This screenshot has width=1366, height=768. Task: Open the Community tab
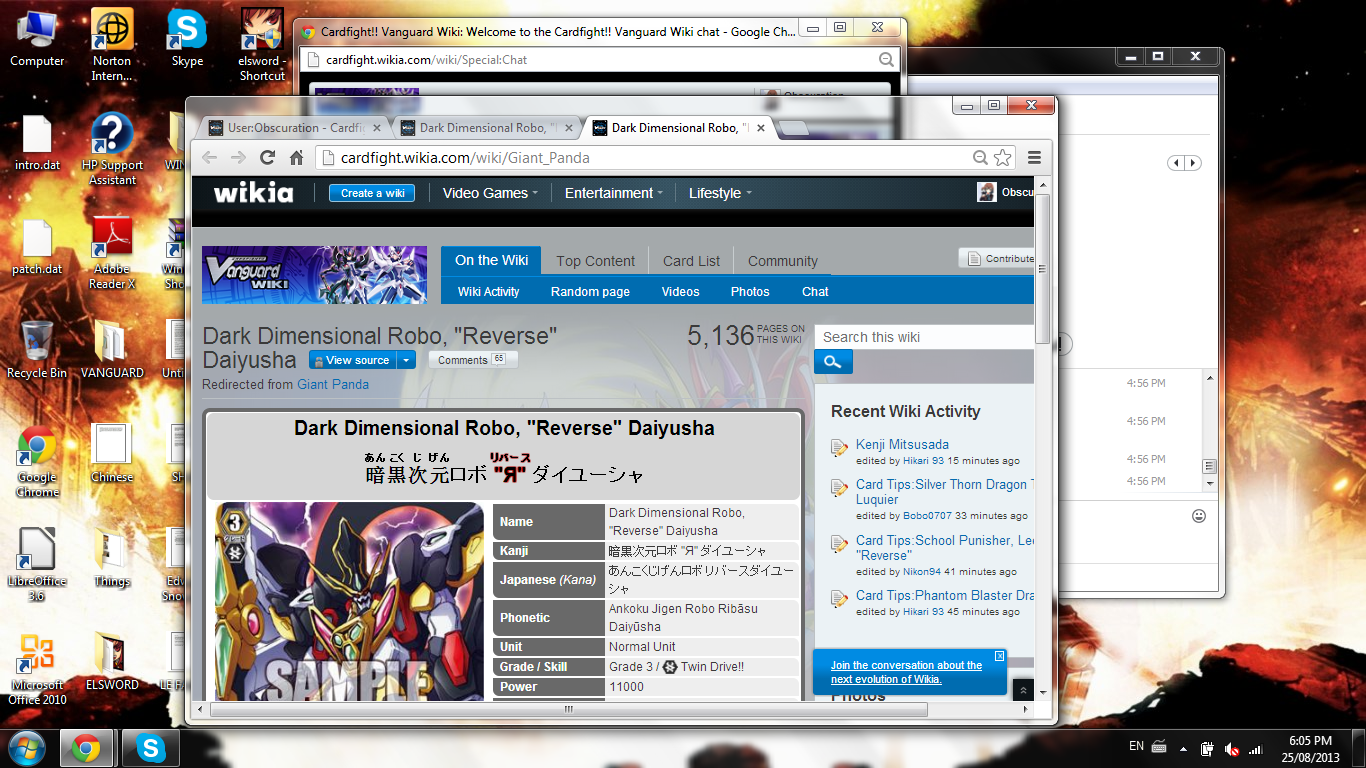pyautogui.click(x=783, y=261)
